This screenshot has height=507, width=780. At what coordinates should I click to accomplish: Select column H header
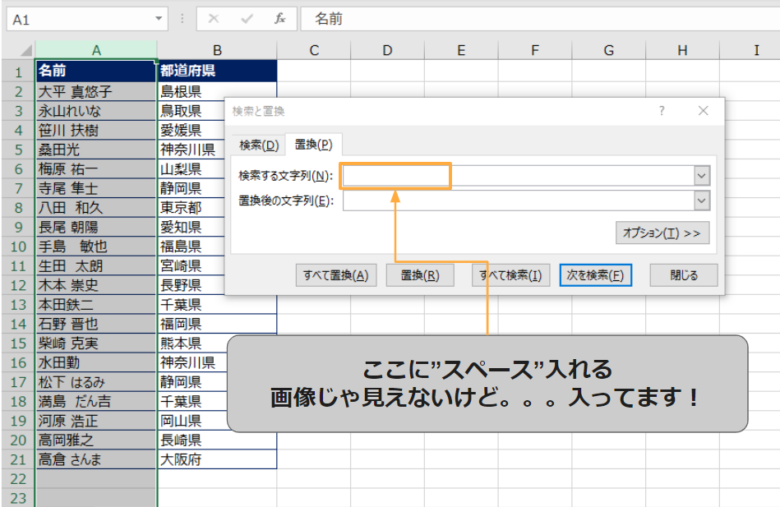682,50
